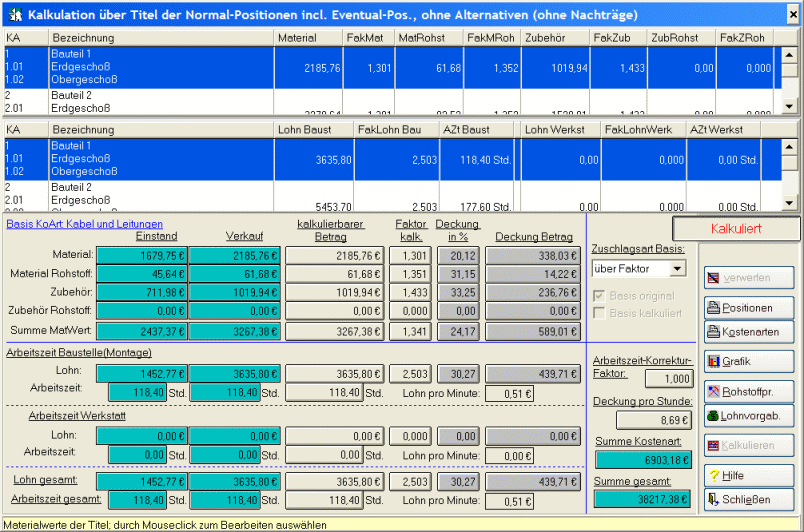Click the MatRohst column header
The height and width of the screenshot is (532, 804).
(x=429, y=38)
